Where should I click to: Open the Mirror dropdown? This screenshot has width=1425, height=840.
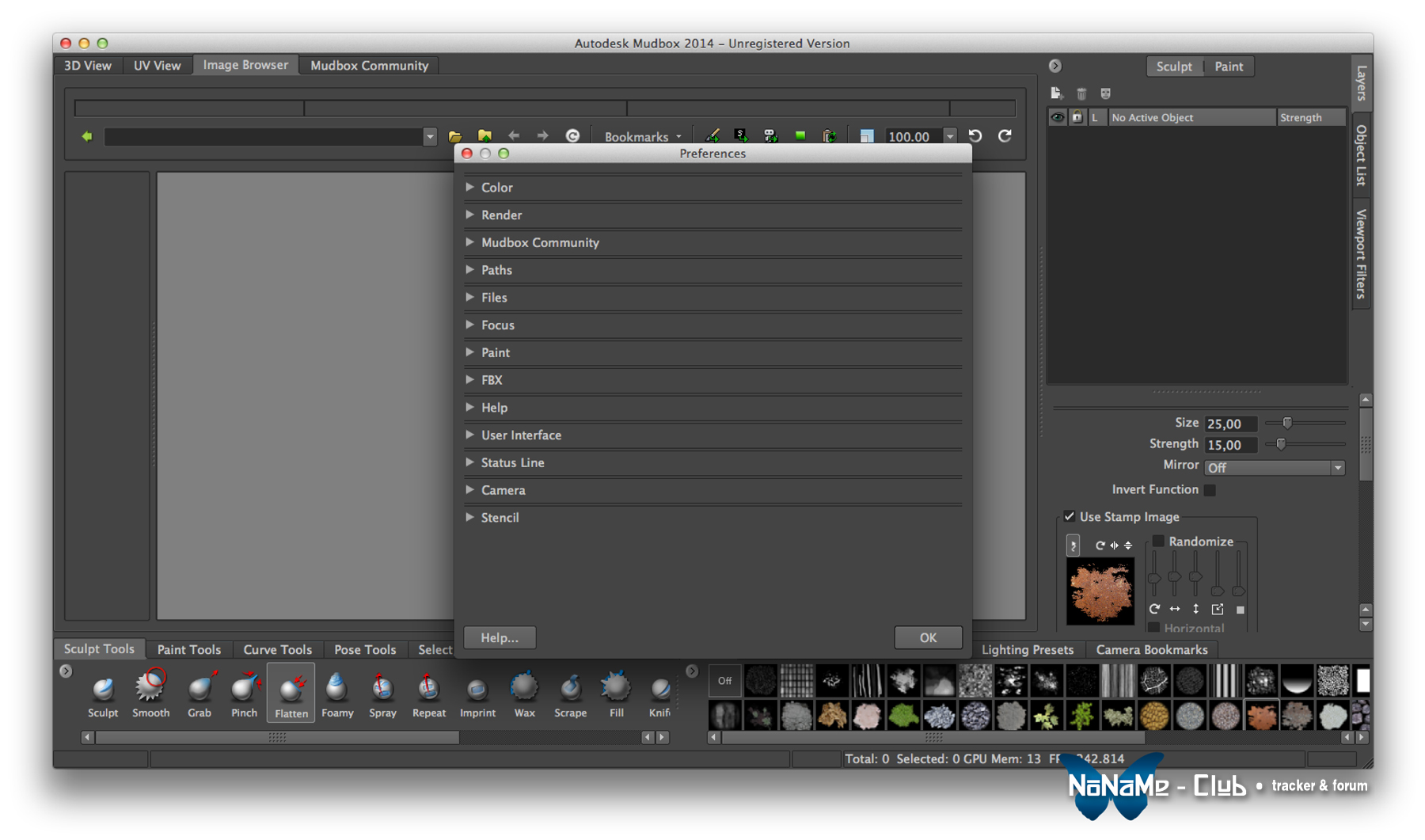[1274, 468]
